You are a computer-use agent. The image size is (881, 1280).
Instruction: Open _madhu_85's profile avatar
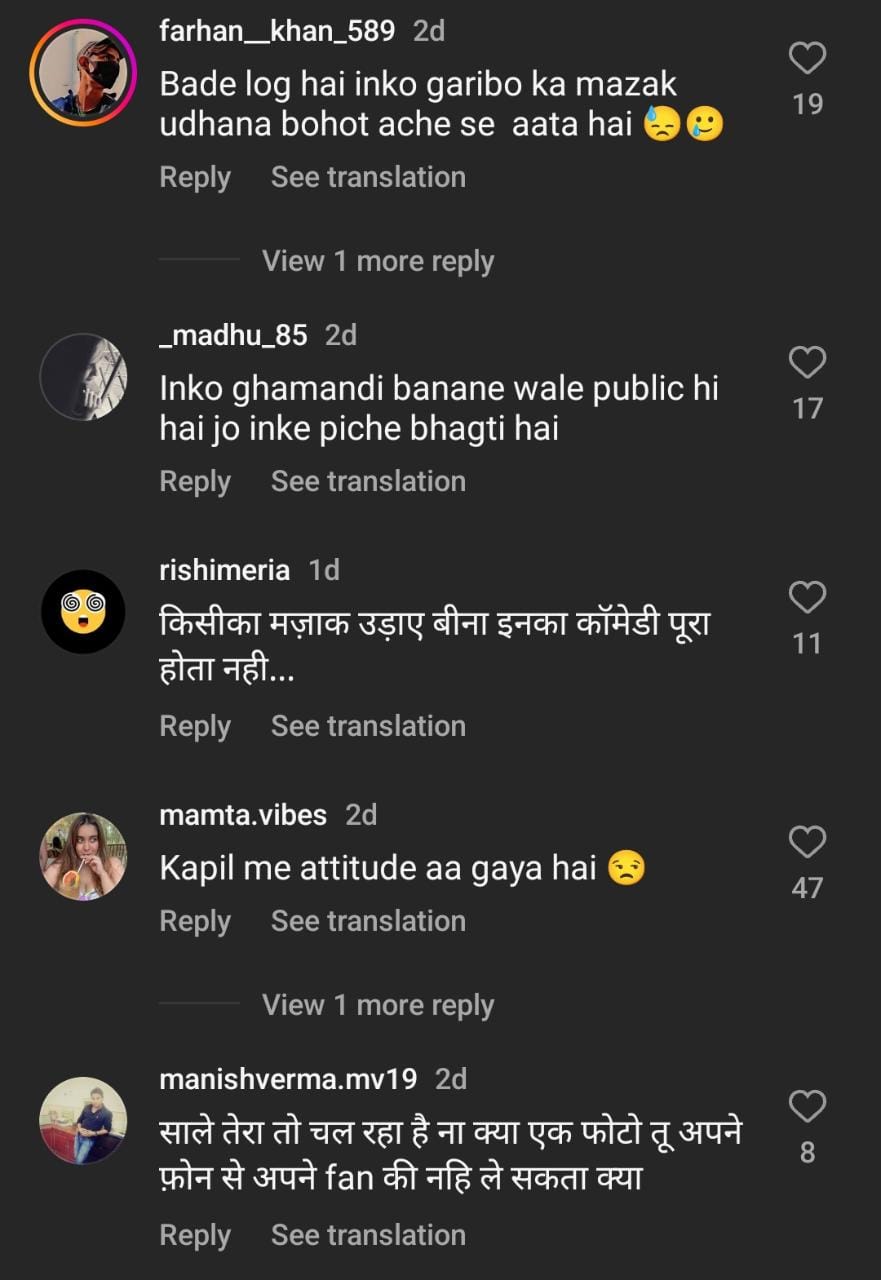(x=83, y=377)
